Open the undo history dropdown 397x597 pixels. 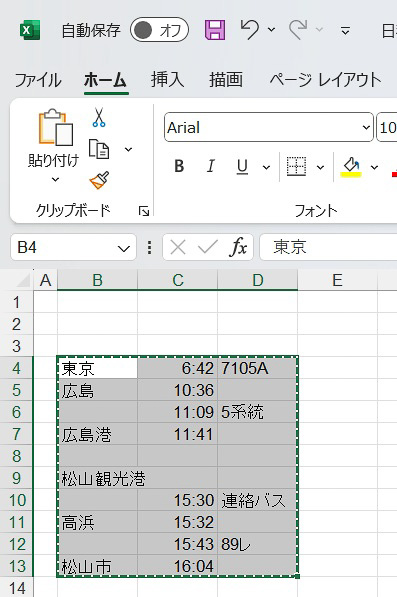coord(271,30)
